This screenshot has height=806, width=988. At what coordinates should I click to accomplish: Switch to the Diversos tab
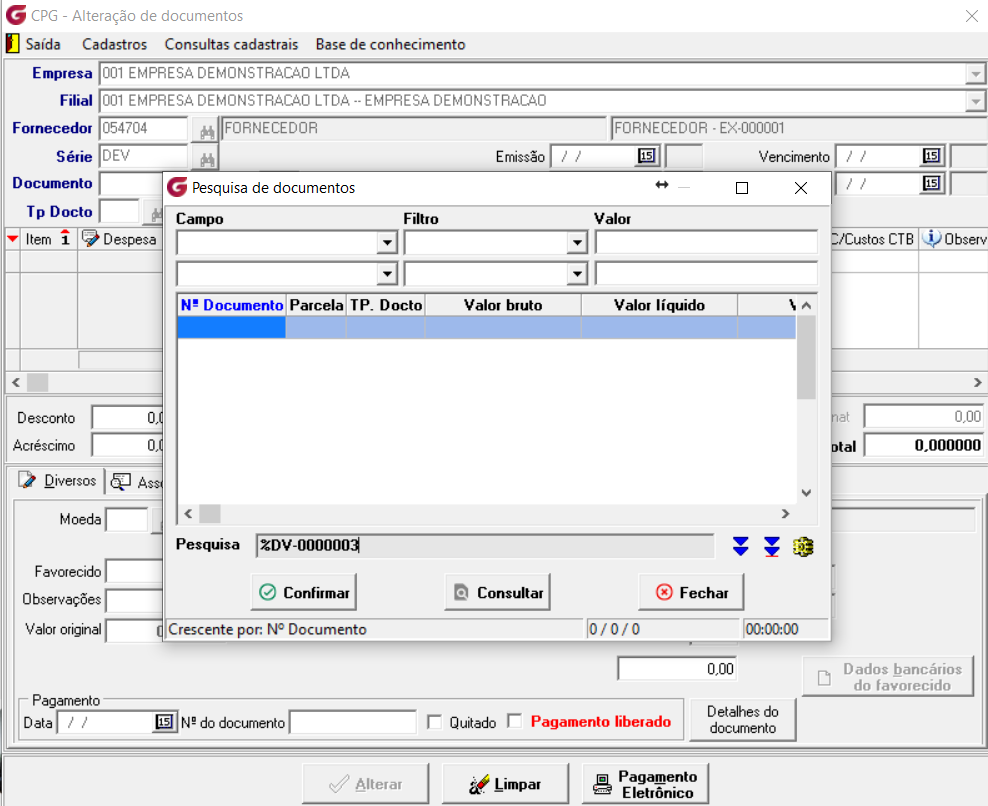coord(57,481)
